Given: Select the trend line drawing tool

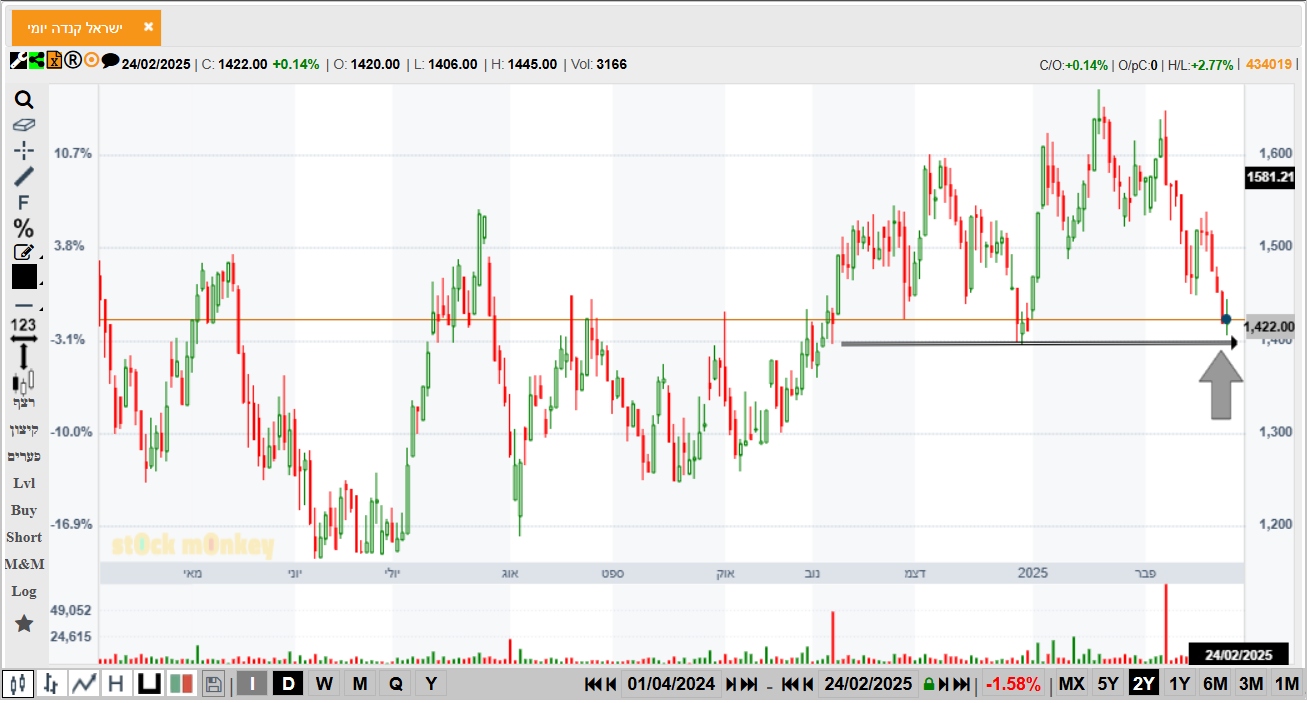Looking at the screenshot, I should 24,176.
